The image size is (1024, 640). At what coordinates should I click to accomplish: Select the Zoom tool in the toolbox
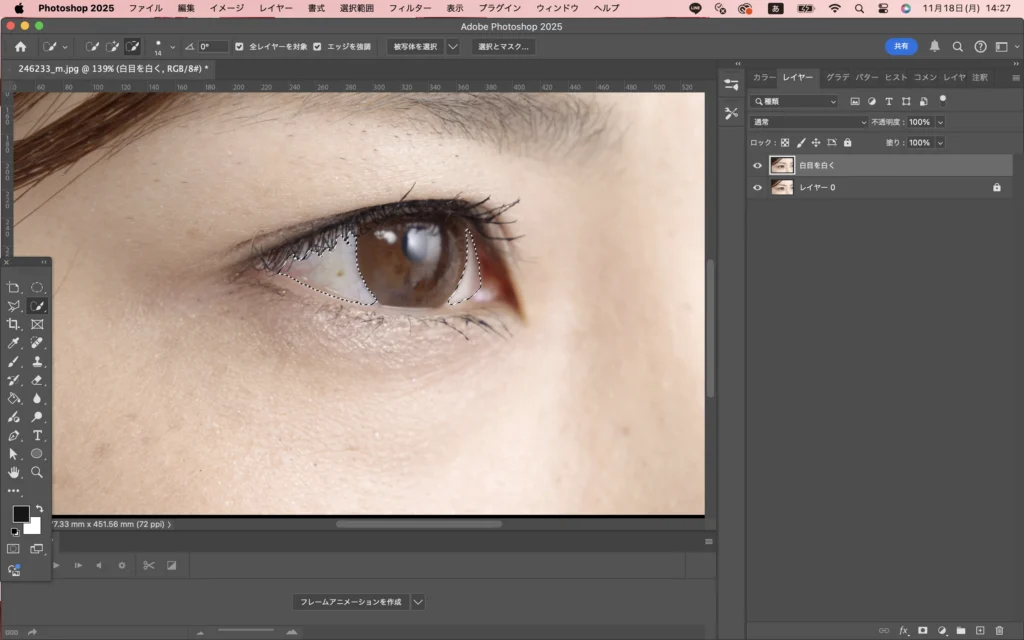[37, 472]
